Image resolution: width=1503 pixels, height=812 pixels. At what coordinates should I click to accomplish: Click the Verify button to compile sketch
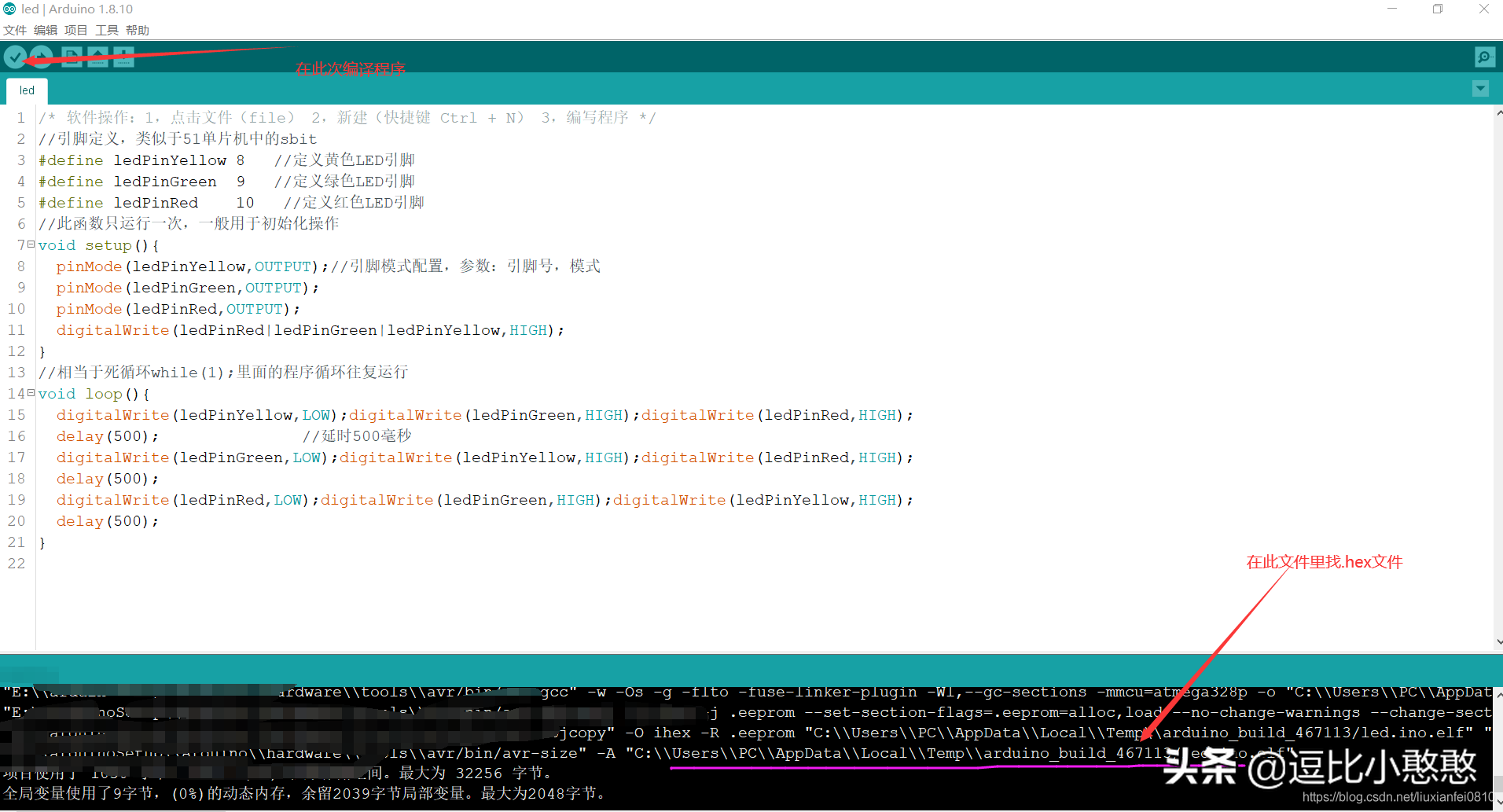(x=16, y=57)
